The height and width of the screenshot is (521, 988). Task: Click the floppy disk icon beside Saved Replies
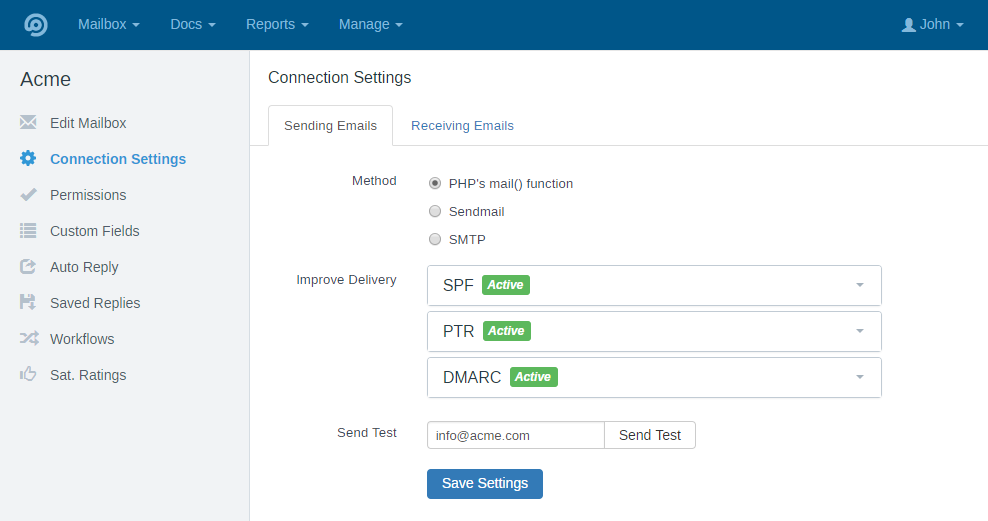coord(28,302)
